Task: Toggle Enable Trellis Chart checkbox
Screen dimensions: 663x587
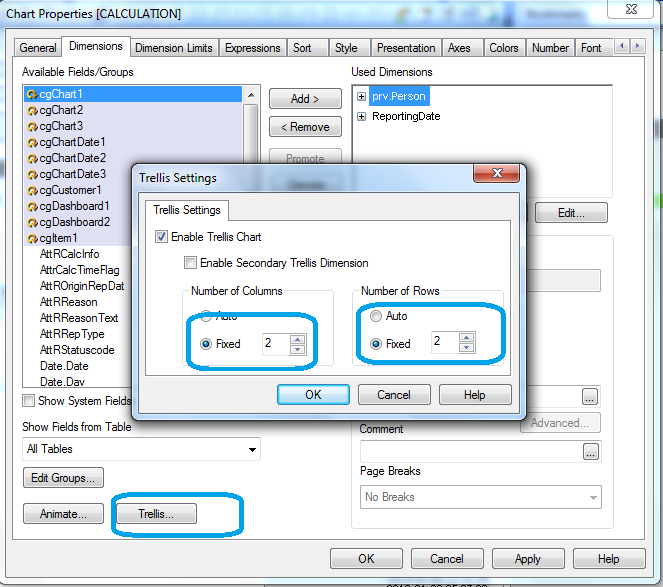Action: coord(161,237)
